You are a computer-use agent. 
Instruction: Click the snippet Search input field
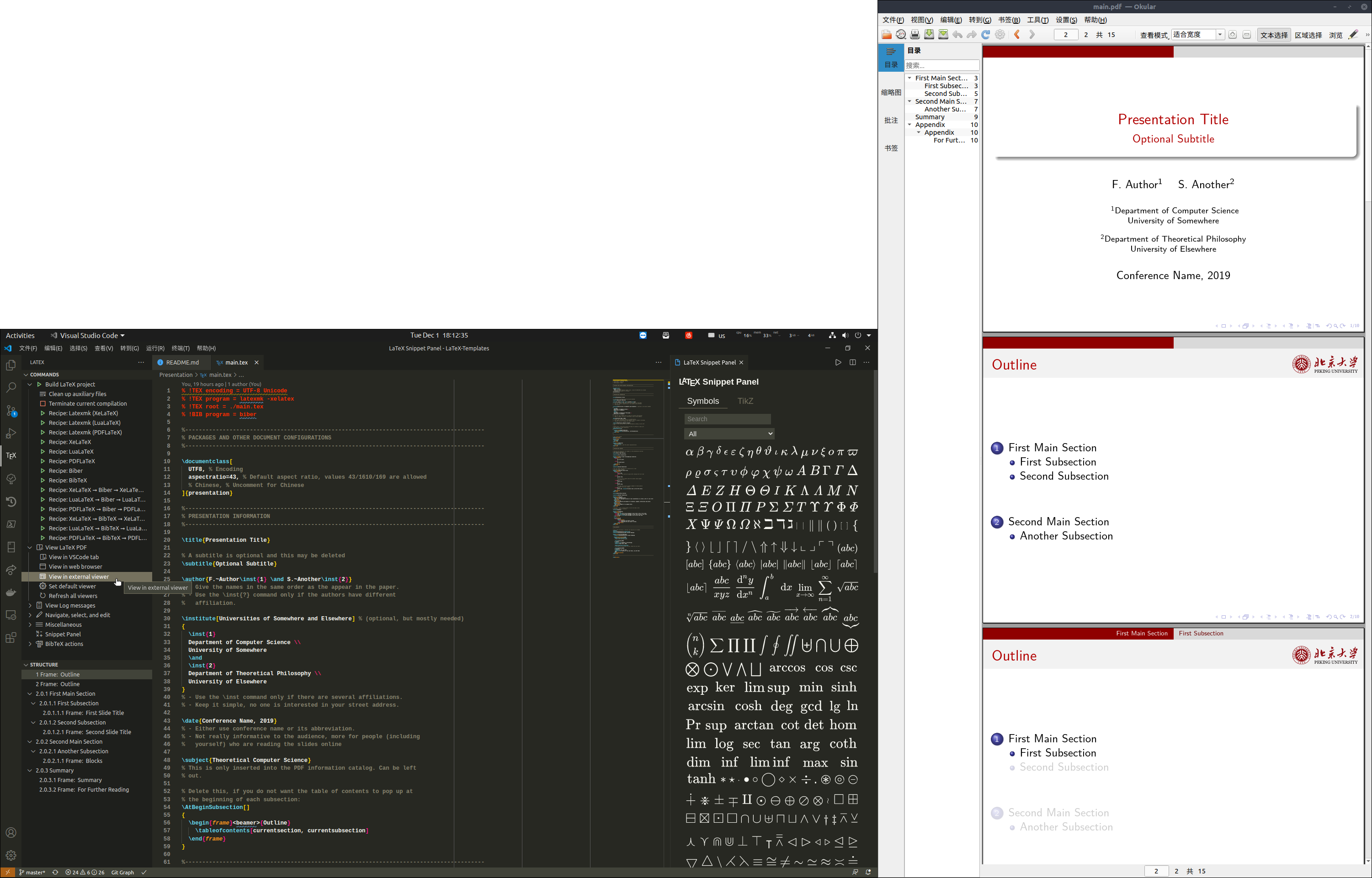pos(727,419)
